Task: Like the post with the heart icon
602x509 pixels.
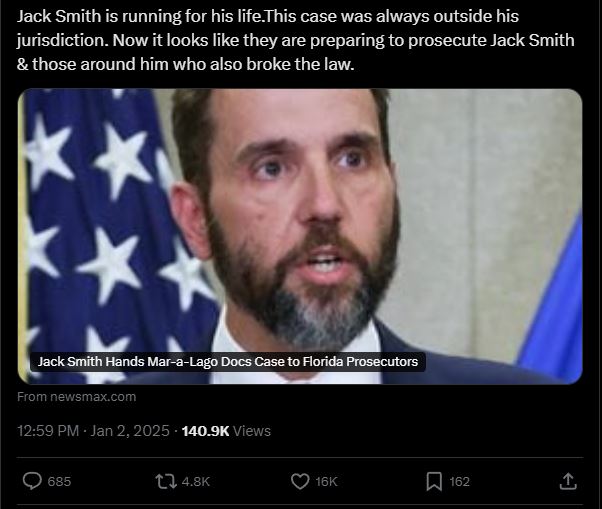Action: [x=300, y=481]
